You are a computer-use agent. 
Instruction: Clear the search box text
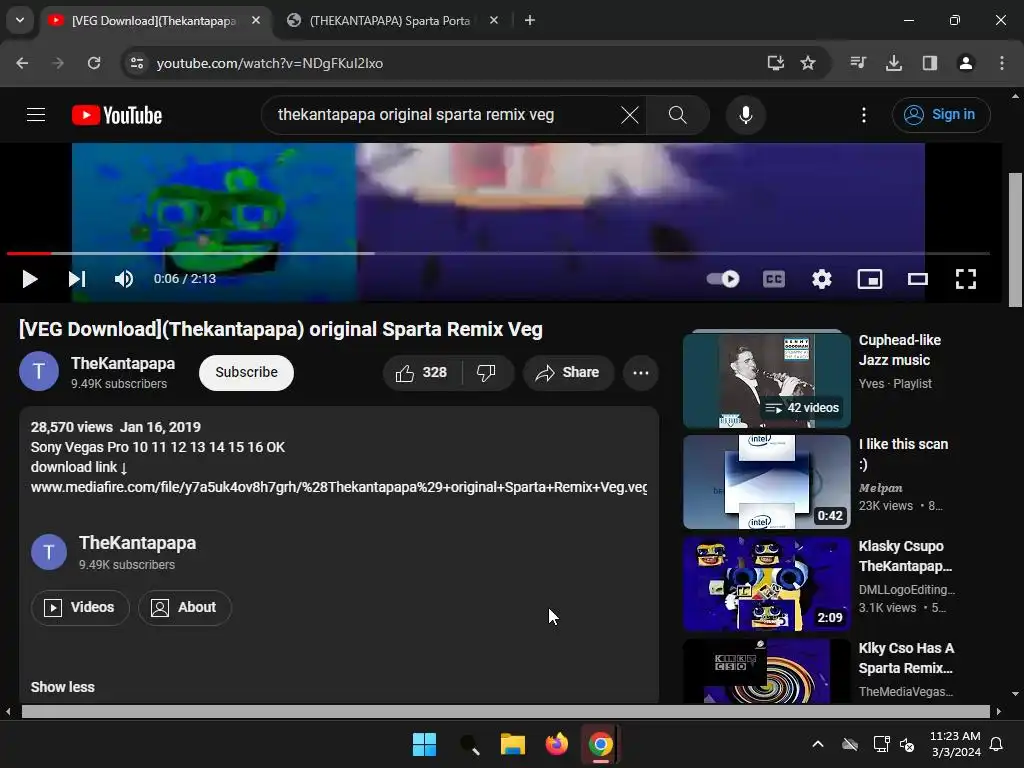pos(630,115)
